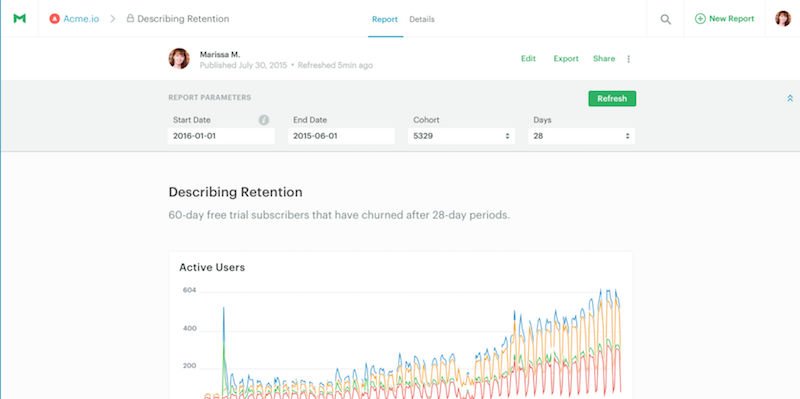Open the Cohort dropdown
The height and width of the screenshot is (399, 800).
click(461, 136)
